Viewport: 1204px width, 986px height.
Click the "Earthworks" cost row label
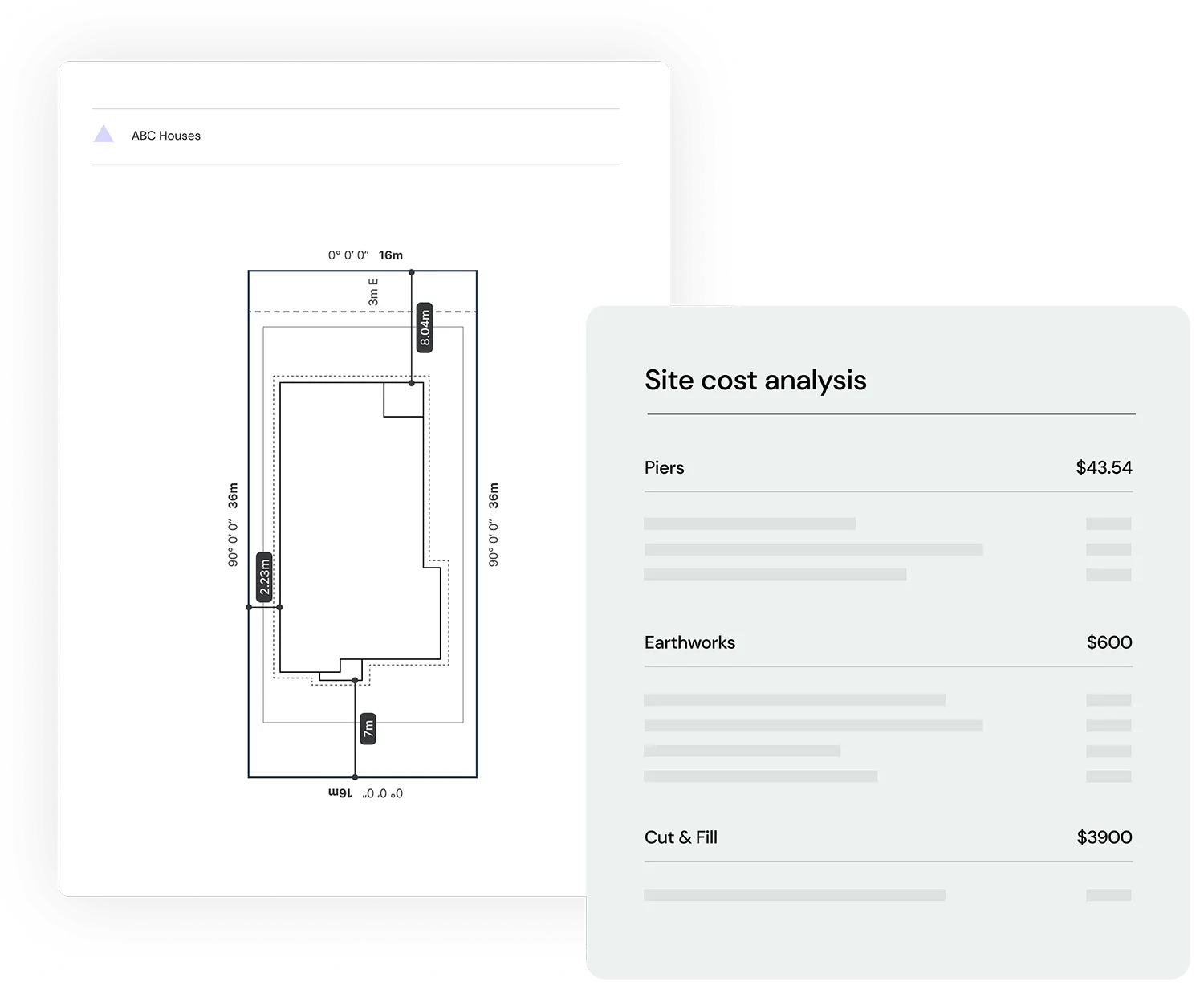click(689, 642)
